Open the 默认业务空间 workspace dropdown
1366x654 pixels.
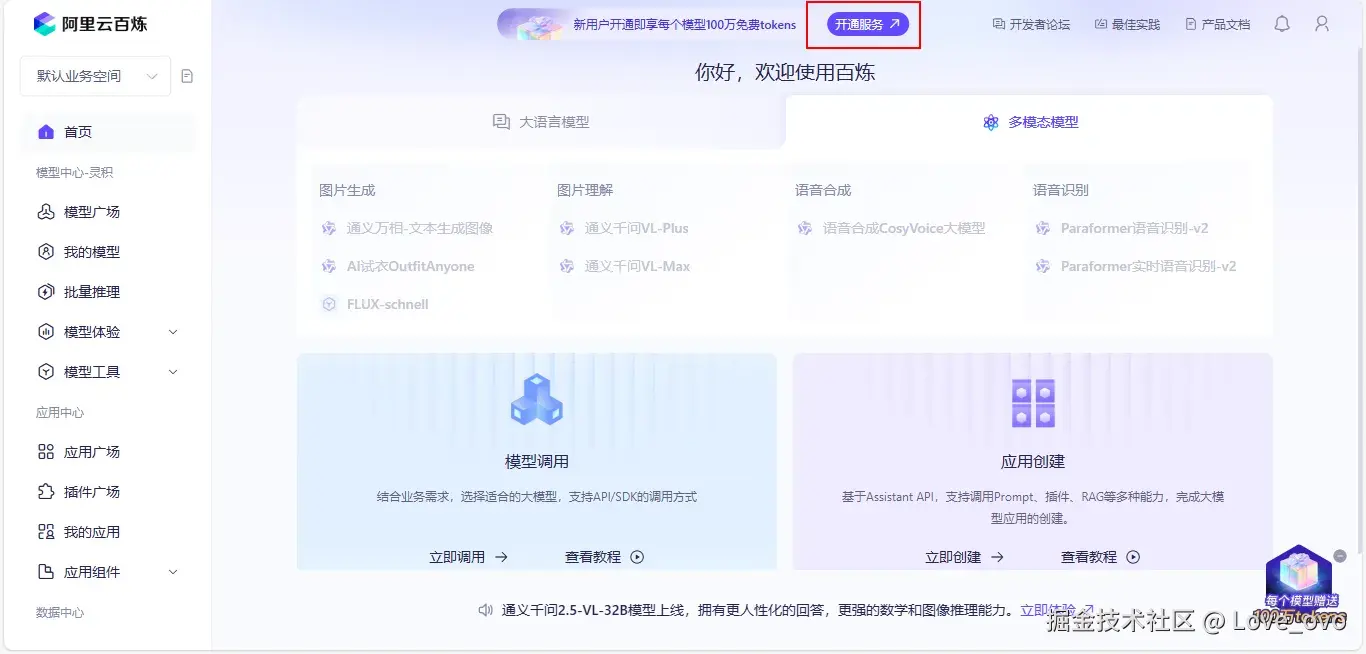96,76
